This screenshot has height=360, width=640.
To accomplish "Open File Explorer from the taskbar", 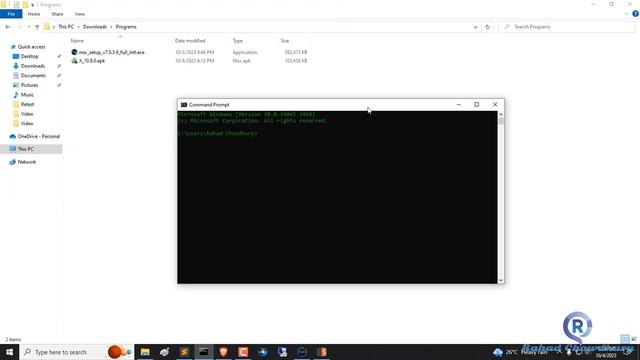I will pyautogui.click(x=145, y=352).
